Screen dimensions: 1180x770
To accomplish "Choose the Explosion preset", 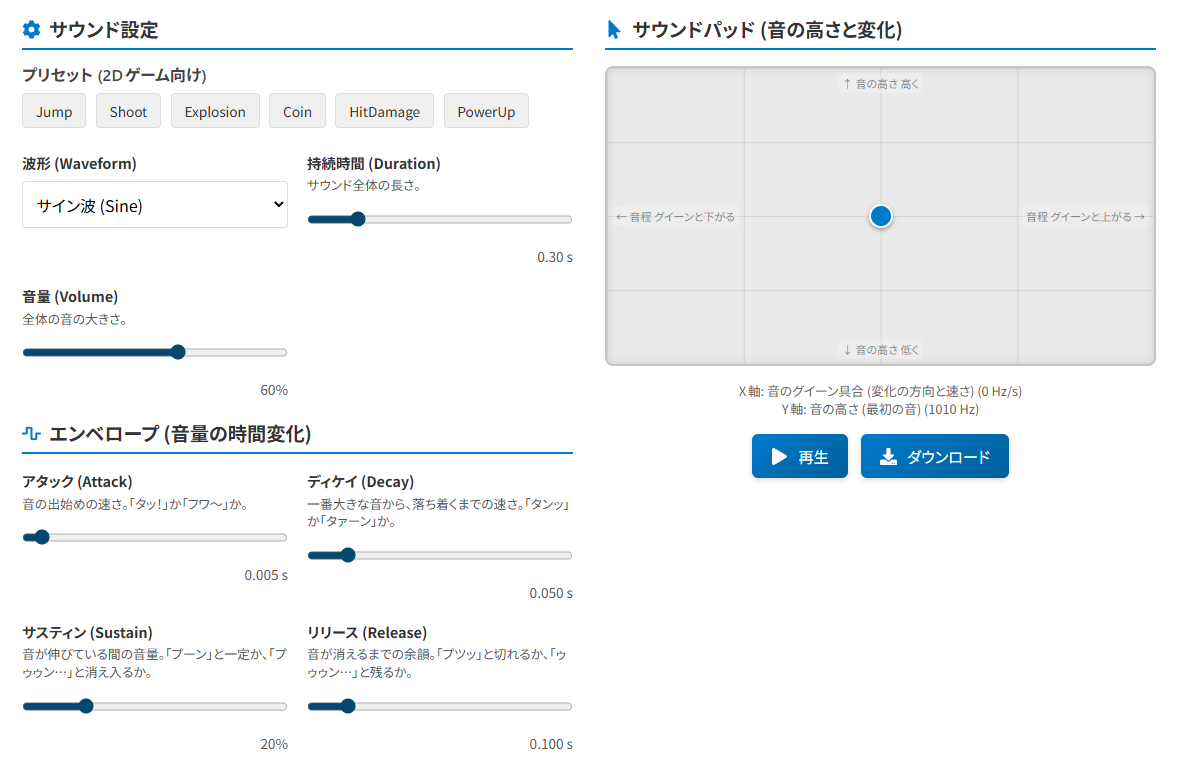I will point(215,112).
